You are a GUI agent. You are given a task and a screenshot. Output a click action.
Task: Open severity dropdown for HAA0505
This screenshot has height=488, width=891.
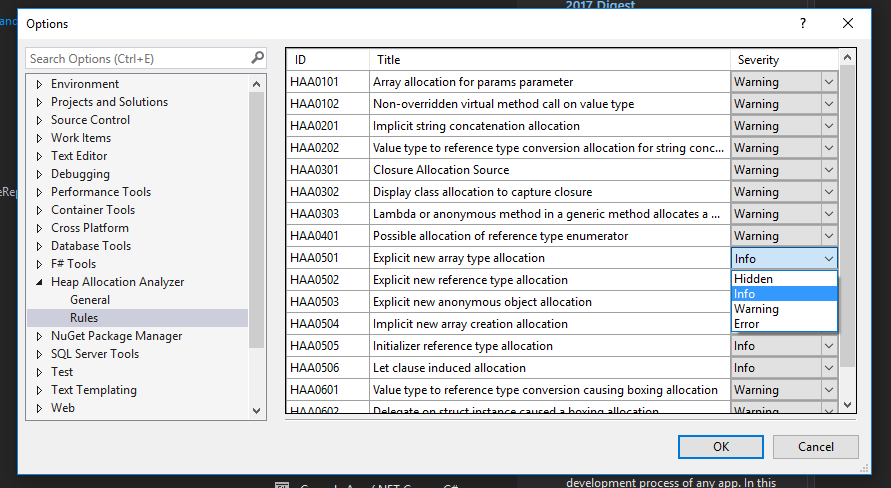829,346
